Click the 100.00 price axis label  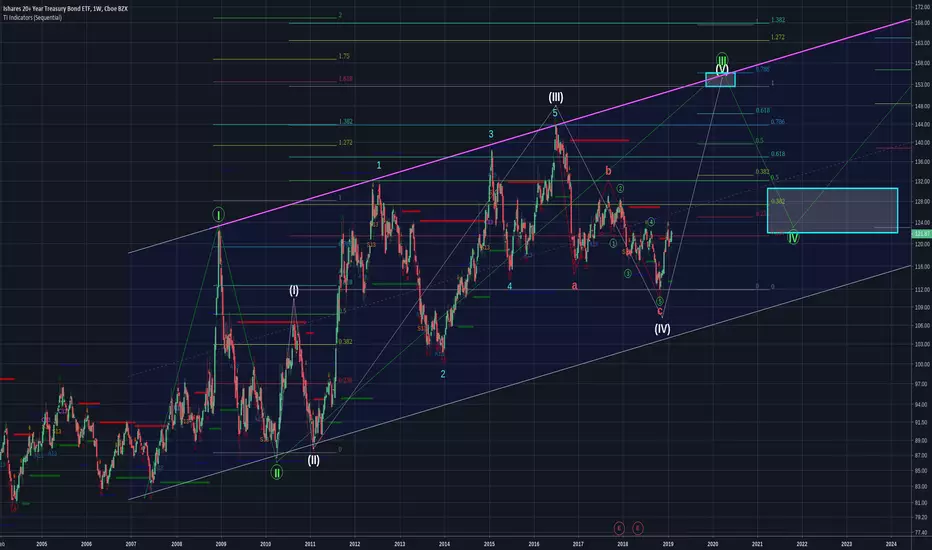[x=922, y=364]
